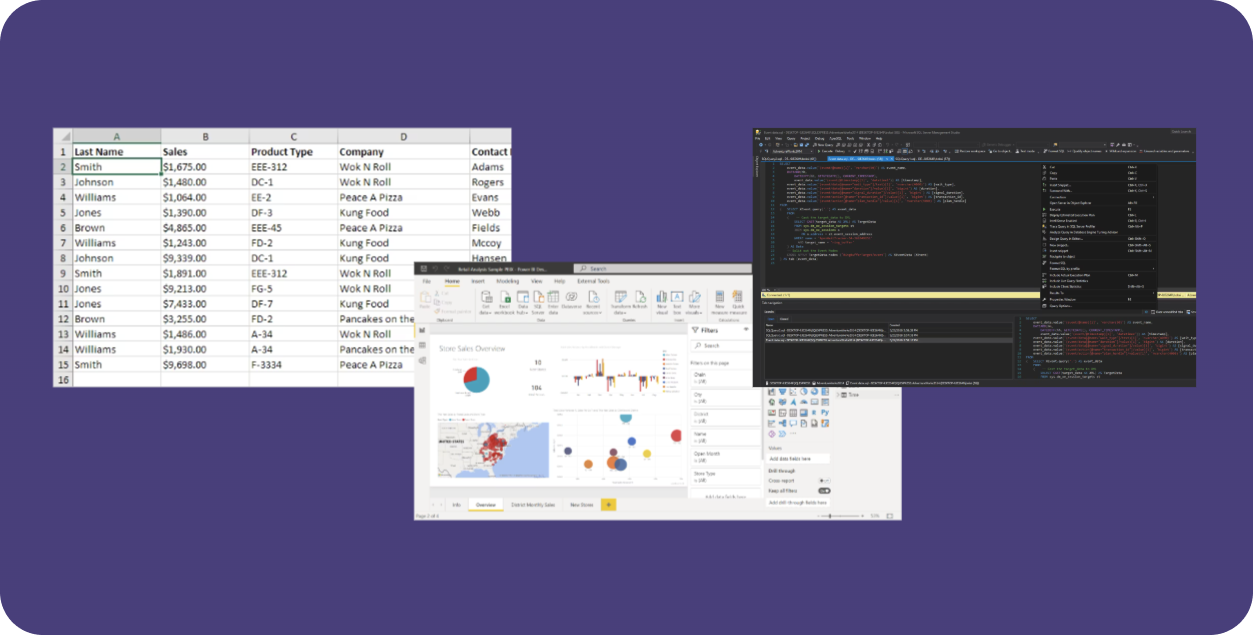
Task: Hide the Filters pane with its collapse arrow
Action: click(746, 329)
